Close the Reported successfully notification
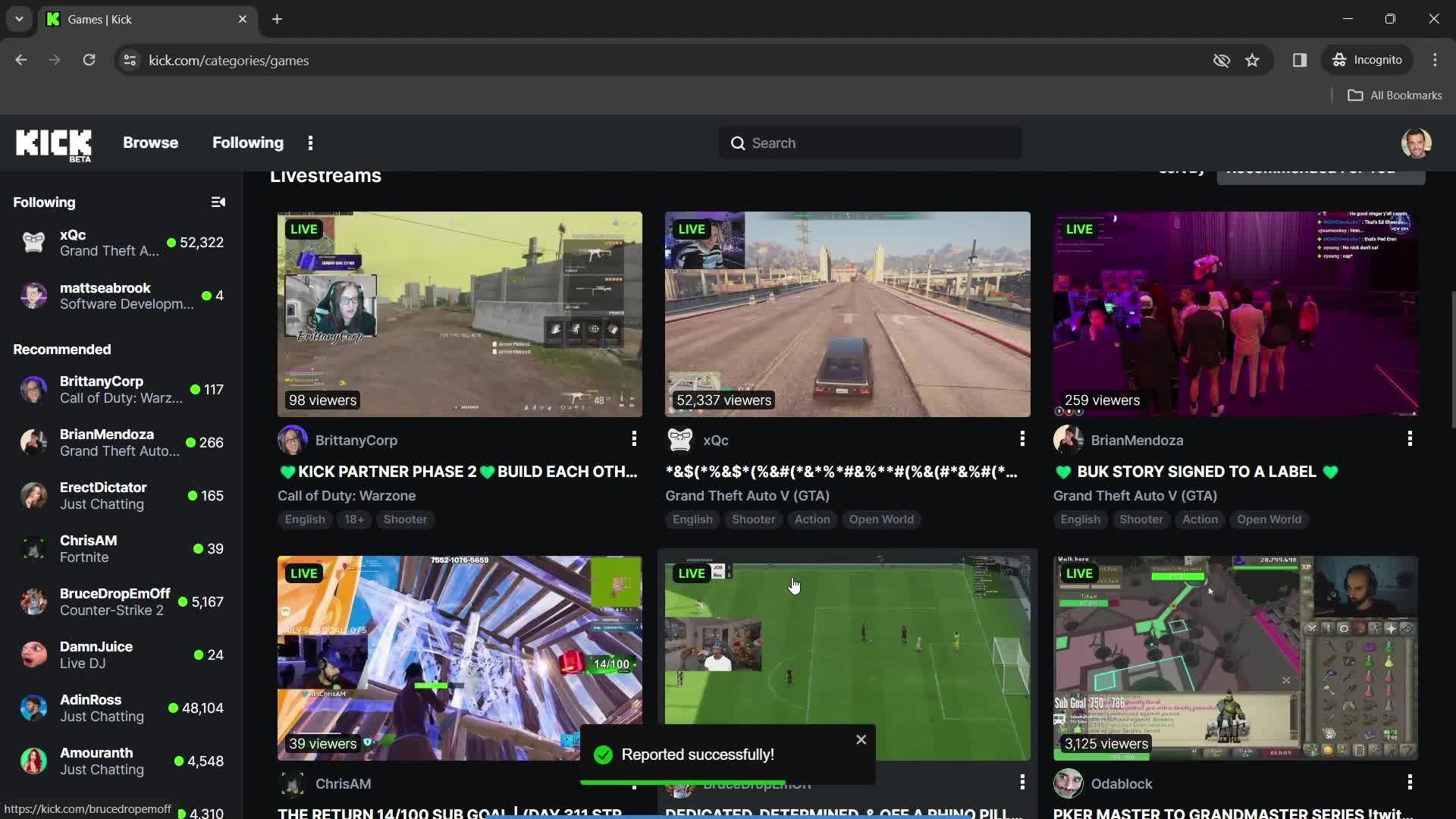 [x=861, y=739]
